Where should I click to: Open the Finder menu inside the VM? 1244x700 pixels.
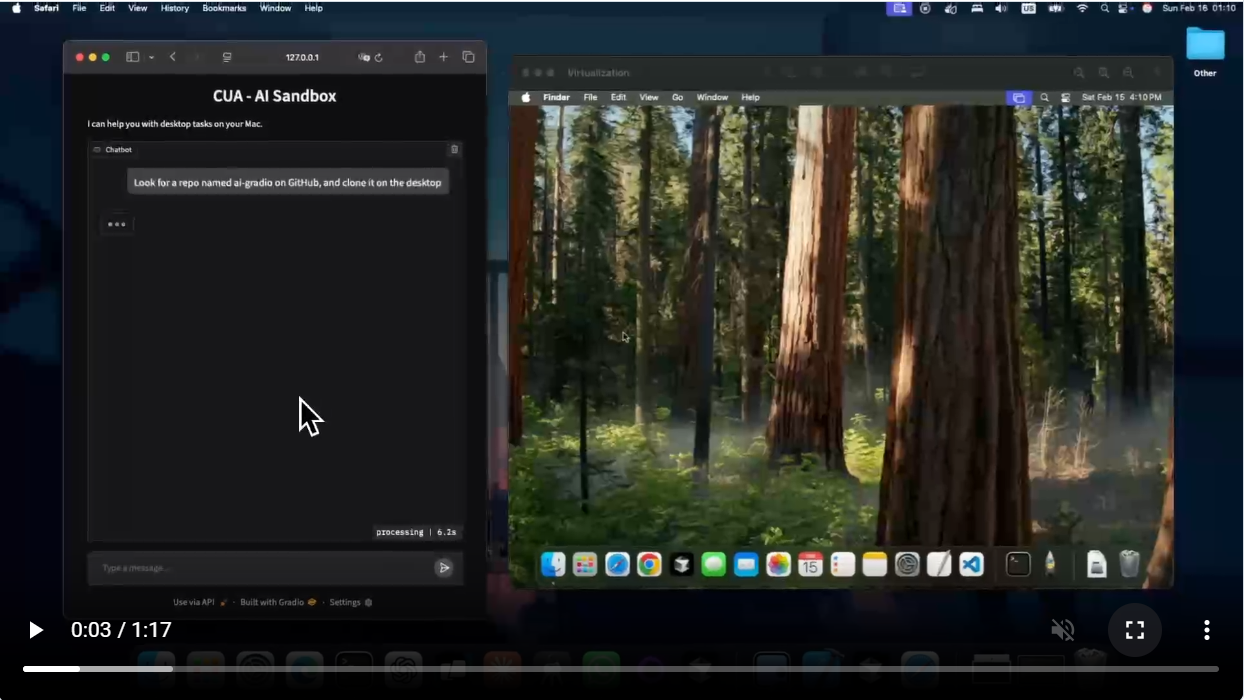tap(556, 97)
